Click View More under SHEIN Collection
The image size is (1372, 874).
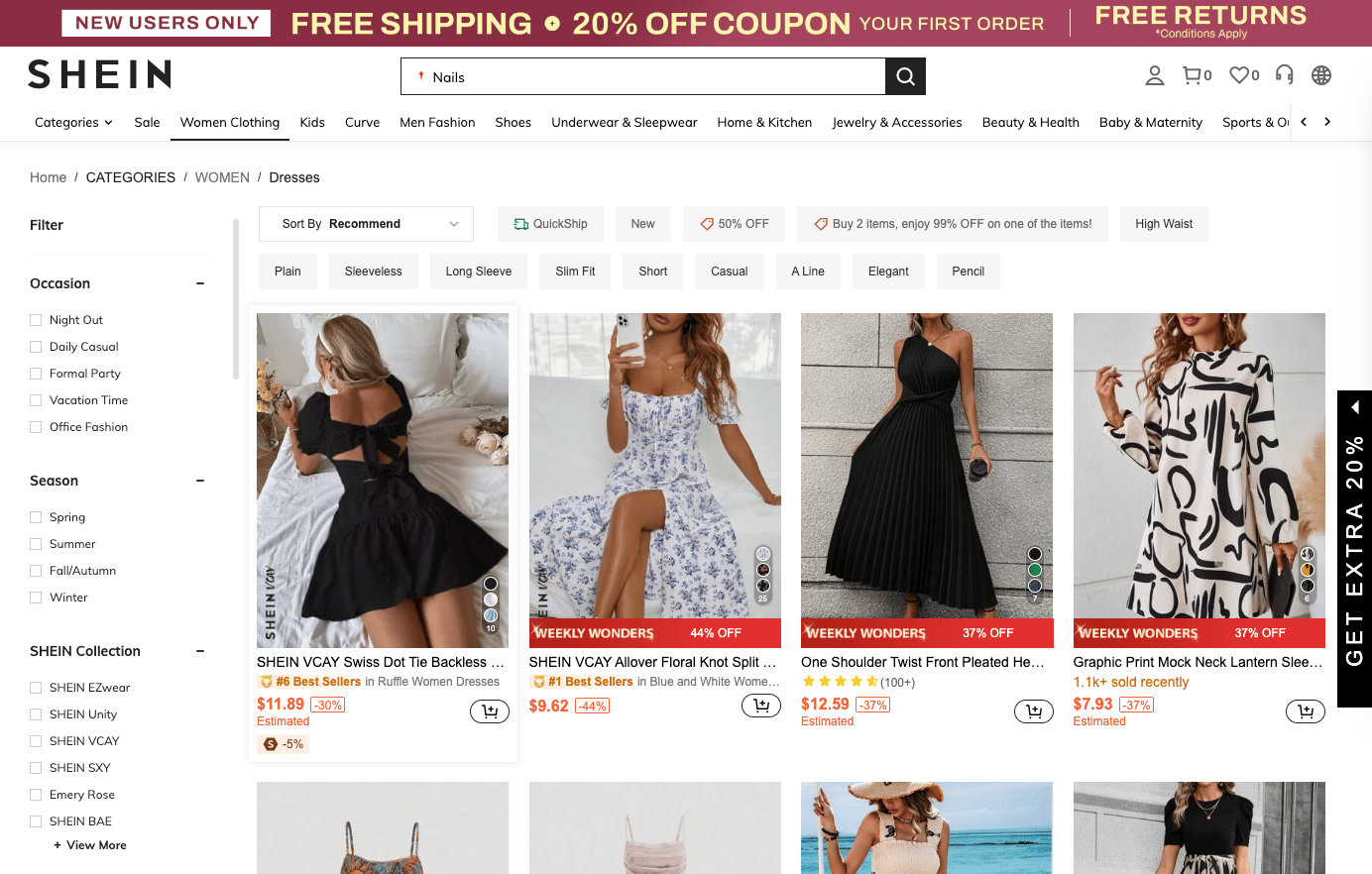click(x=90, y=845)
